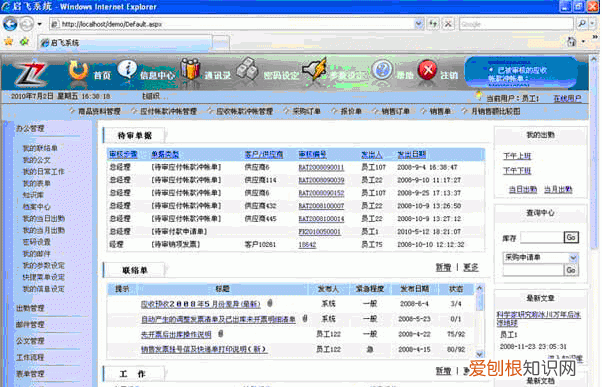Click attachment clip beside 应收预收2008年5月 link
The image size is (602, 387).
click(x=270, y=303)
